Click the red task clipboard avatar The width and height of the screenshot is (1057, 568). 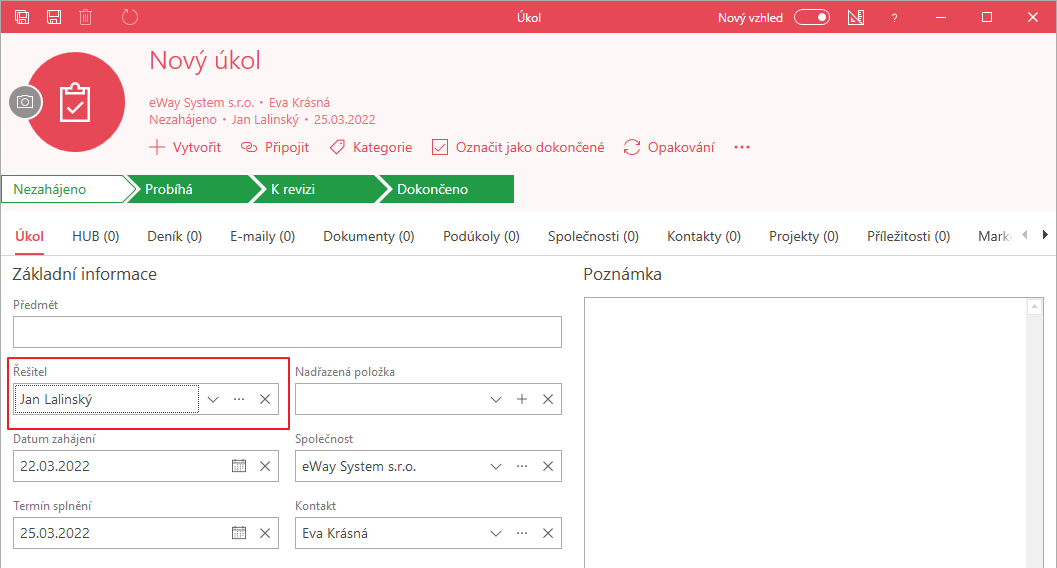tap(75, 102)
